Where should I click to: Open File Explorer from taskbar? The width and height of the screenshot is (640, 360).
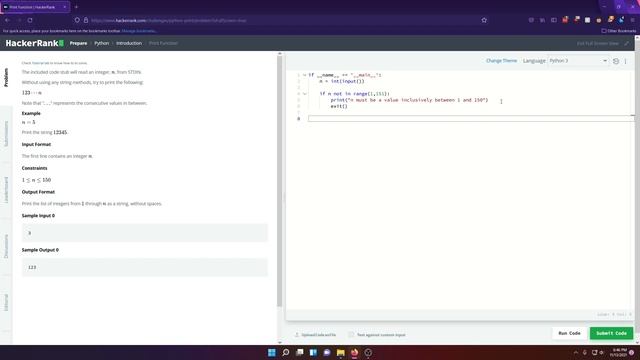click(x=341, y=352)
